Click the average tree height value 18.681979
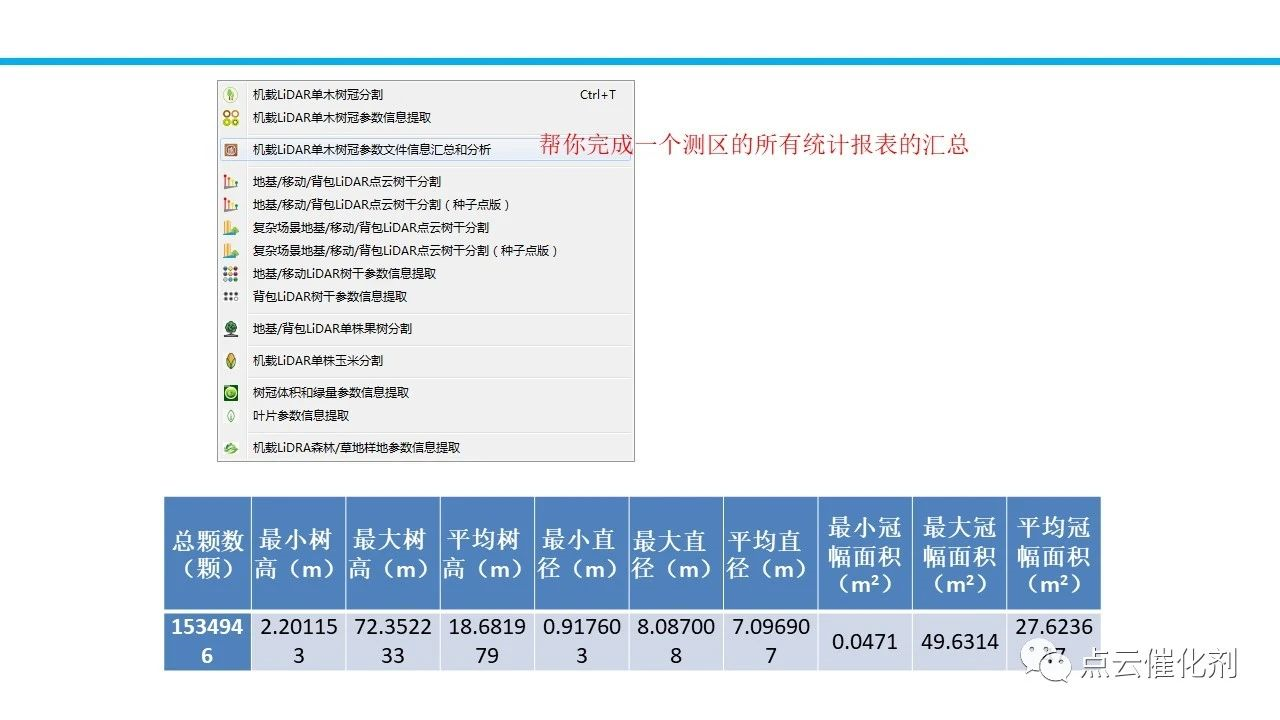The image size is (1280, 720). click(x=487, y=641)
